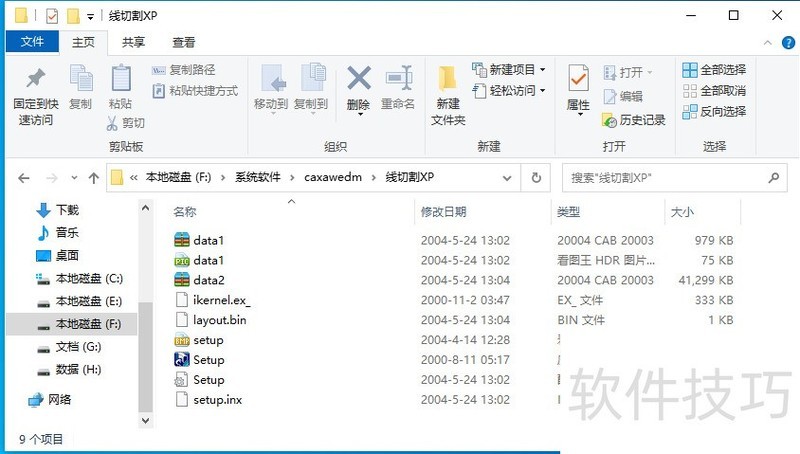Click the Pin to Quick access icon
The width and height of the screenshot is (800, 454).
click(x=36, y=78)
